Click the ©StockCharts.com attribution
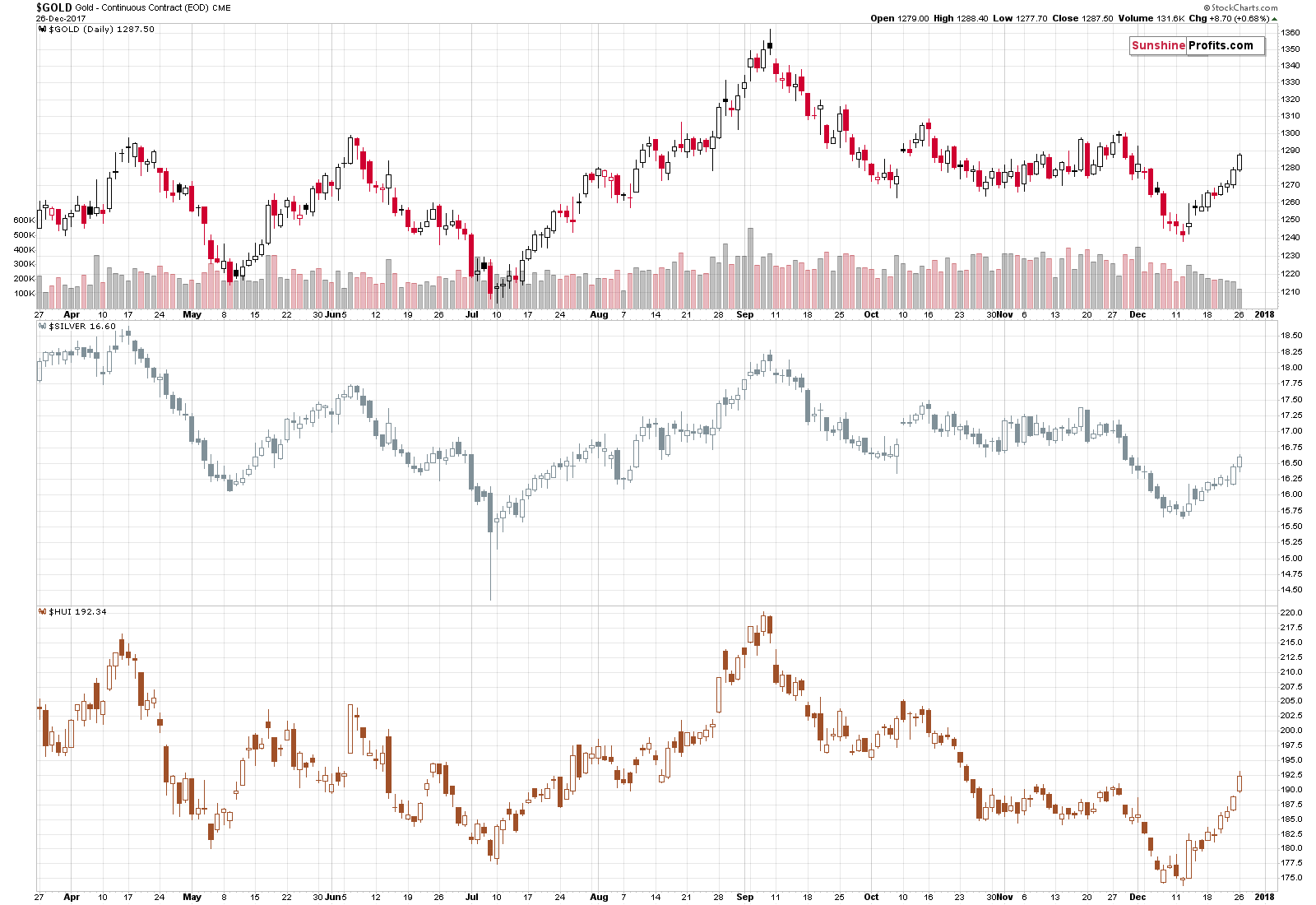The image size is (1316, 905). [x=1240, y=7]
